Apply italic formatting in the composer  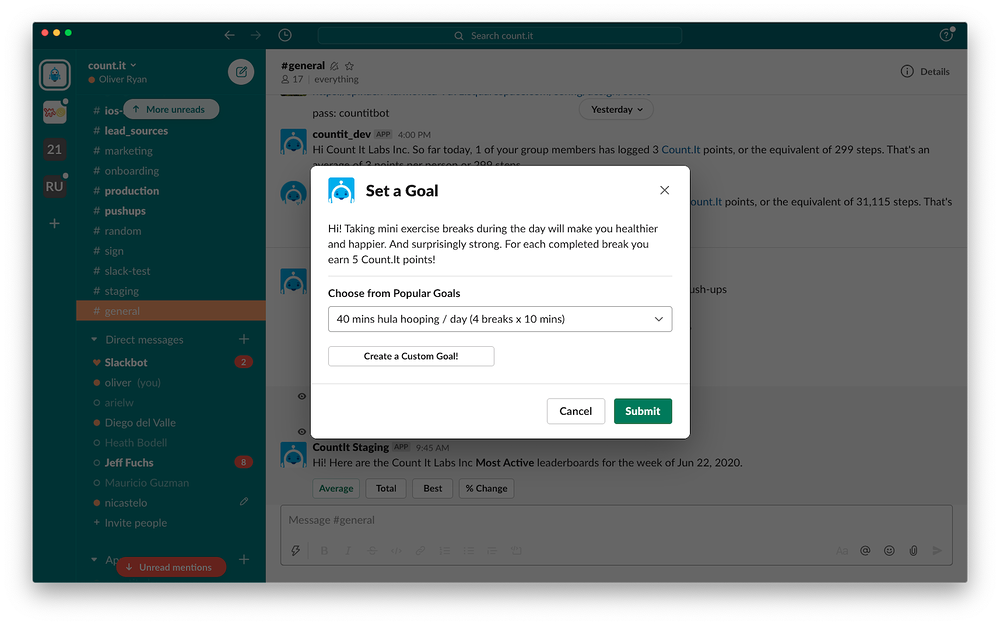click(x=348, y=550)
